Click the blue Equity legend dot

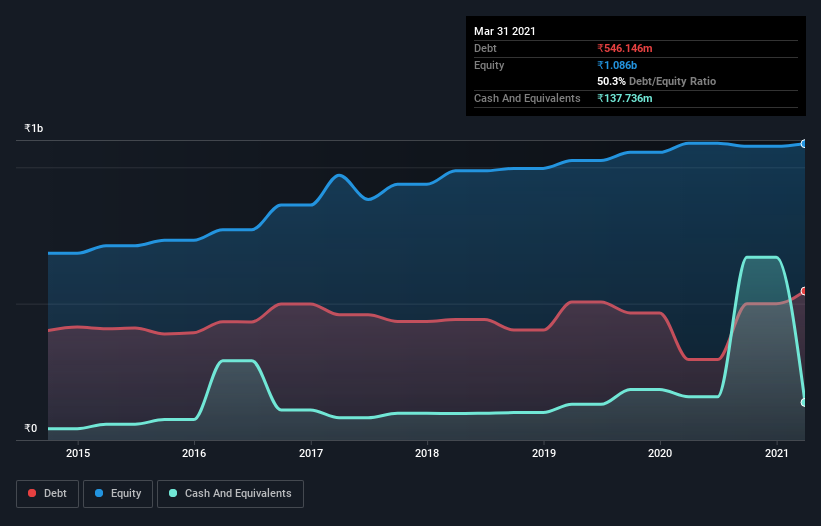[99, 493]
